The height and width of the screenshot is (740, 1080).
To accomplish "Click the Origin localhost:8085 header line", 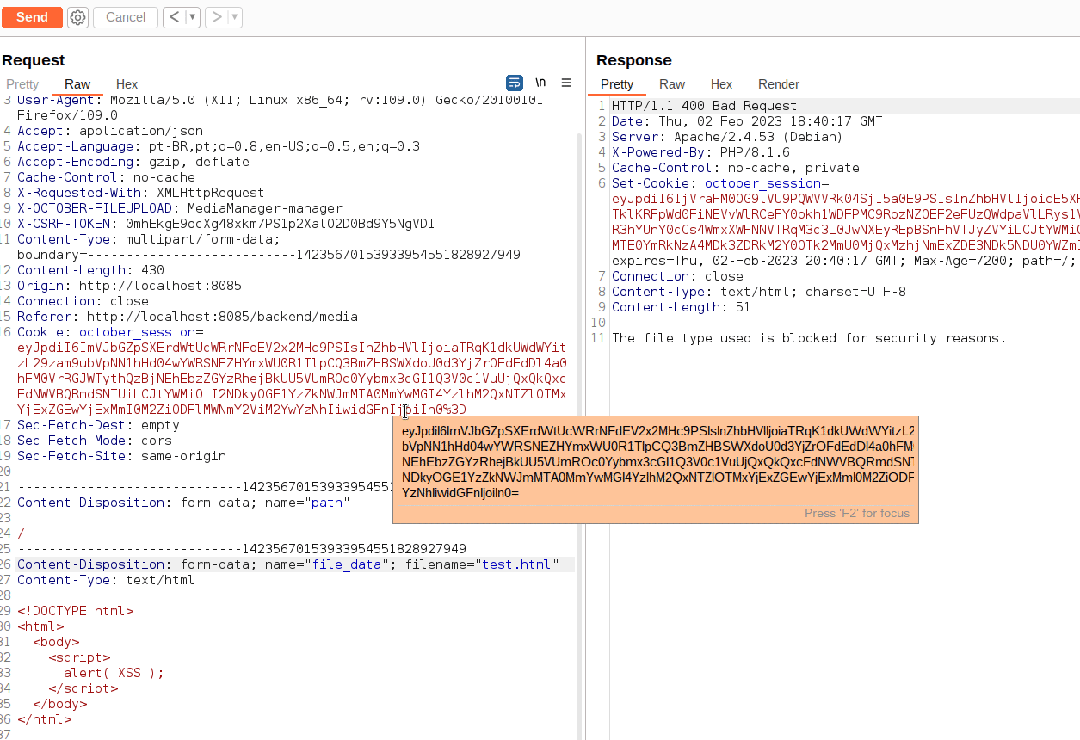I will tap(129, 285).
